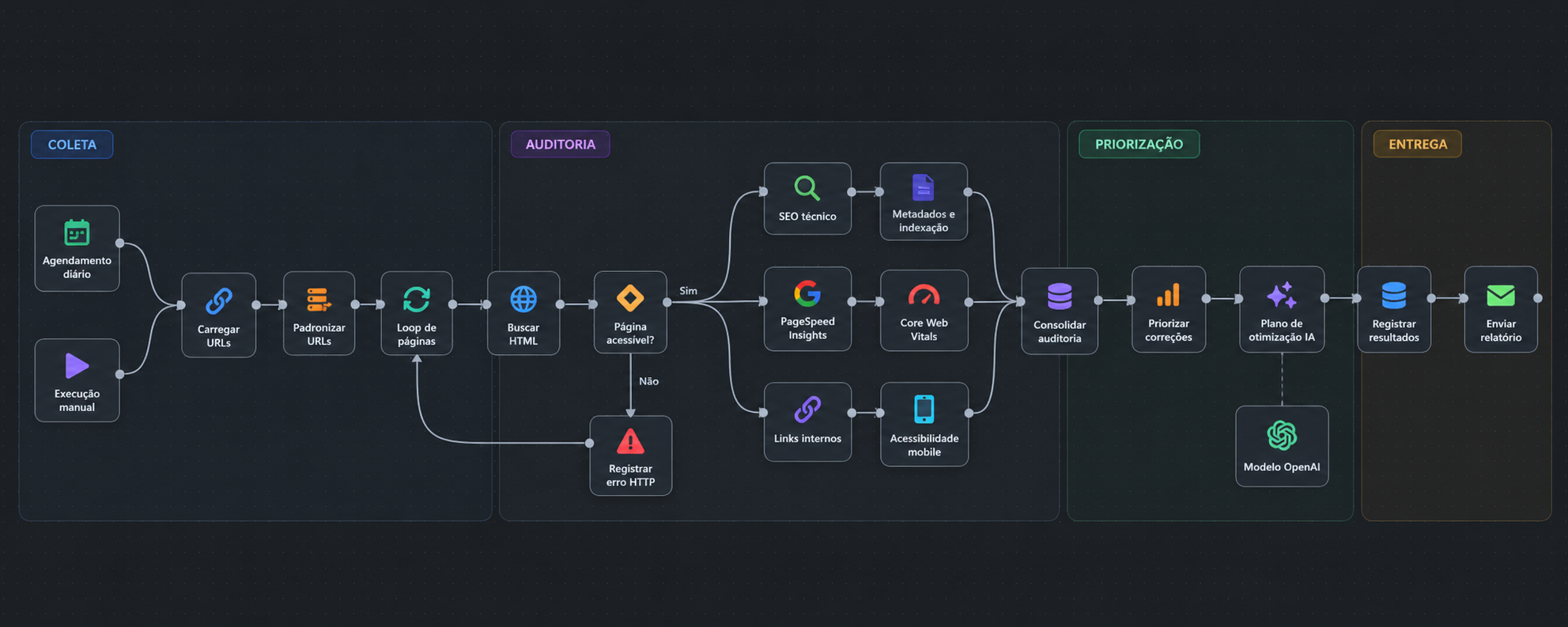Click the Consolidar auditoria input connector dot
The height and width of the screenshot is (627, 1568).
click(x=1021, y=301)
